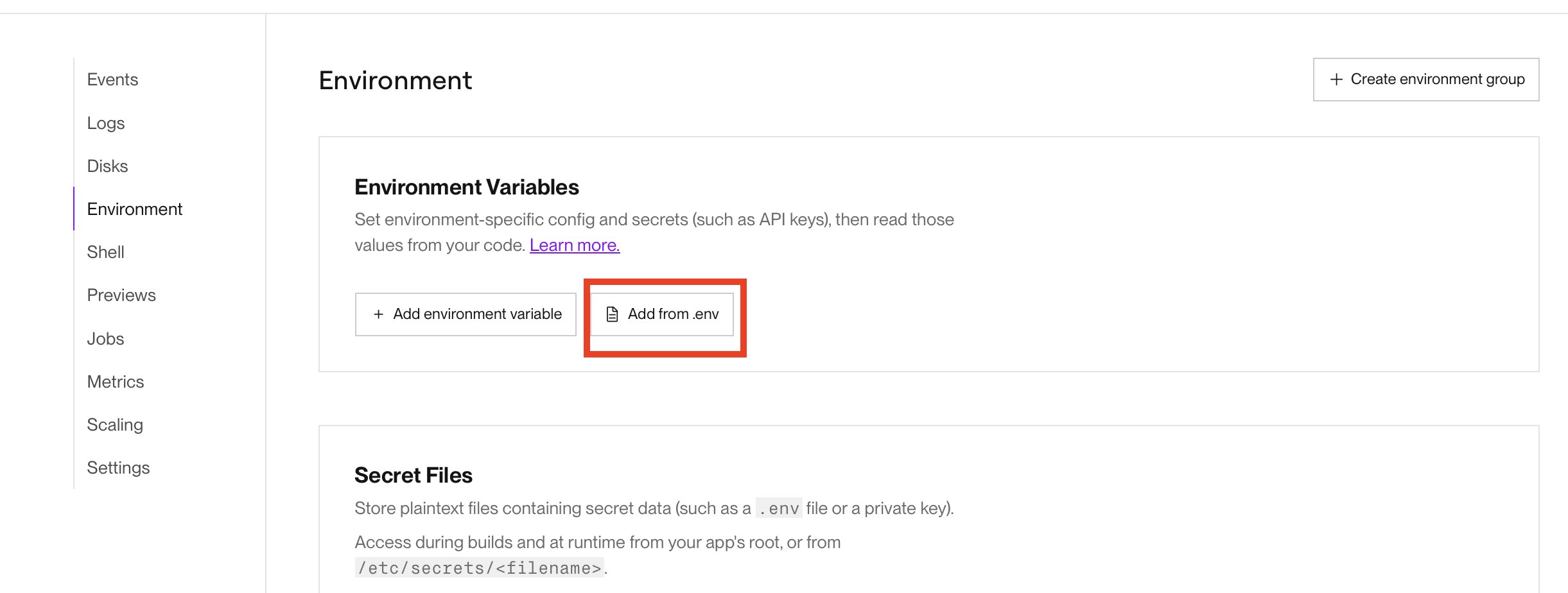
Task: Click the Environment Variables section heading
Action: pyautogui.click(x=467, y=187)
